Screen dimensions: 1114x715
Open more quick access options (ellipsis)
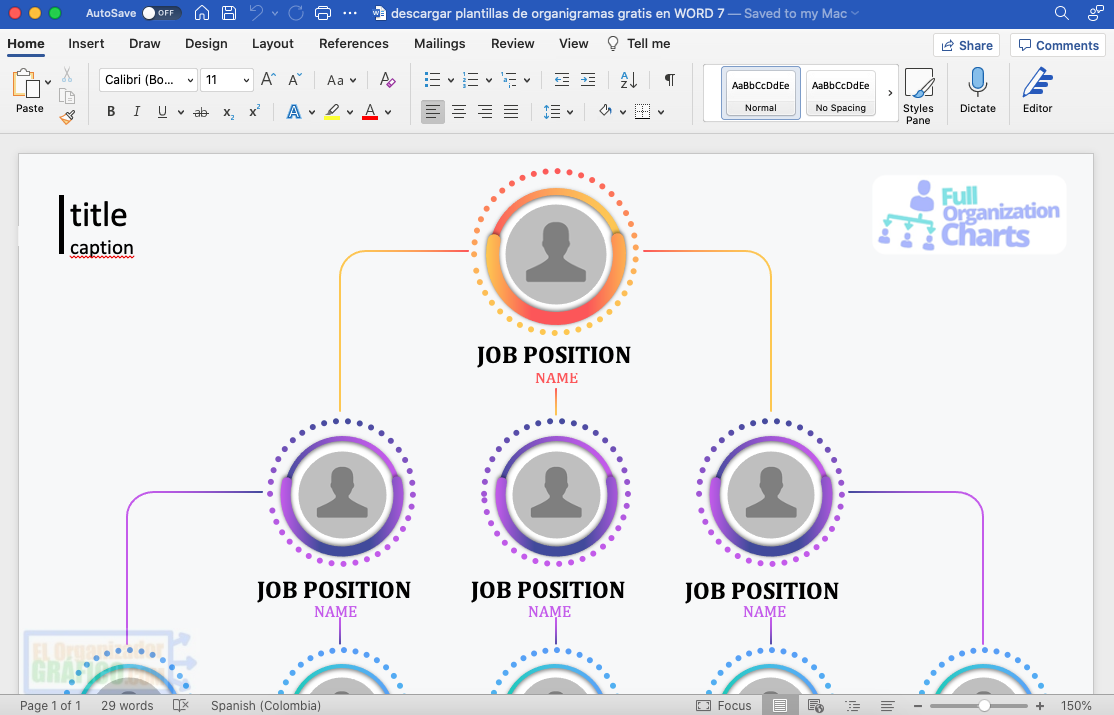(x=350, y=13)
